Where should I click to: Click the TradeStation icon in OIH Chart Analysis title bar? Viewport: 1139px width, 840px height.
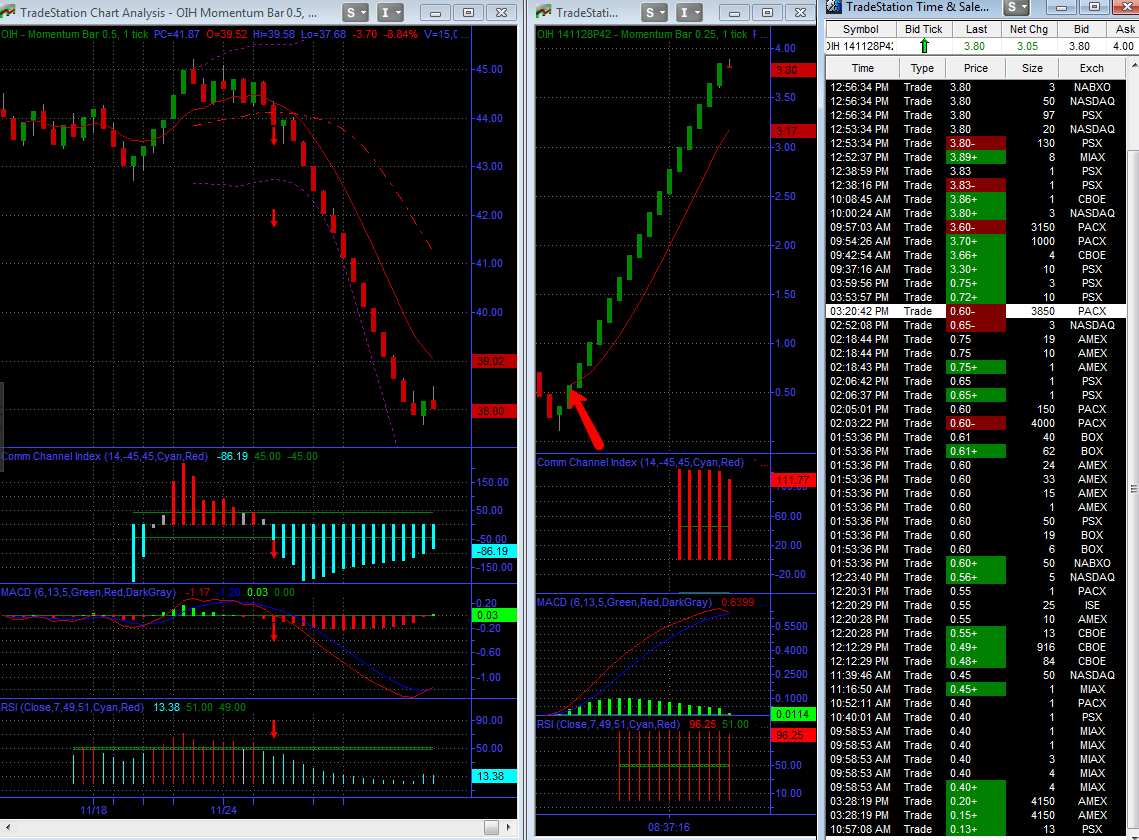pyautogui.click(x=8, y=12)
